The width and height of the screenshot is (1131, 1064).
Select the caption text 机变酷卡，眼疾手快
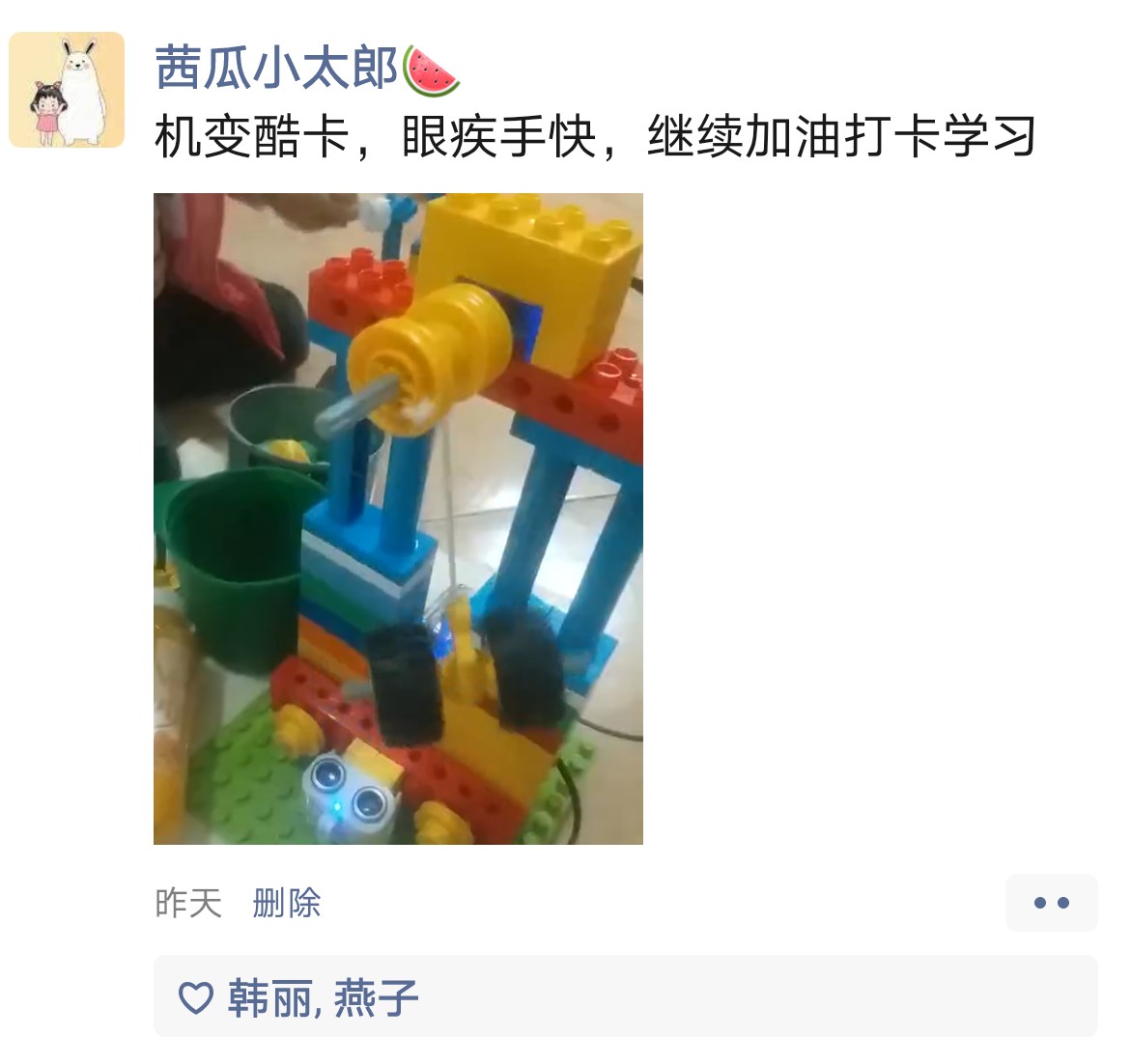click(376, 136)
